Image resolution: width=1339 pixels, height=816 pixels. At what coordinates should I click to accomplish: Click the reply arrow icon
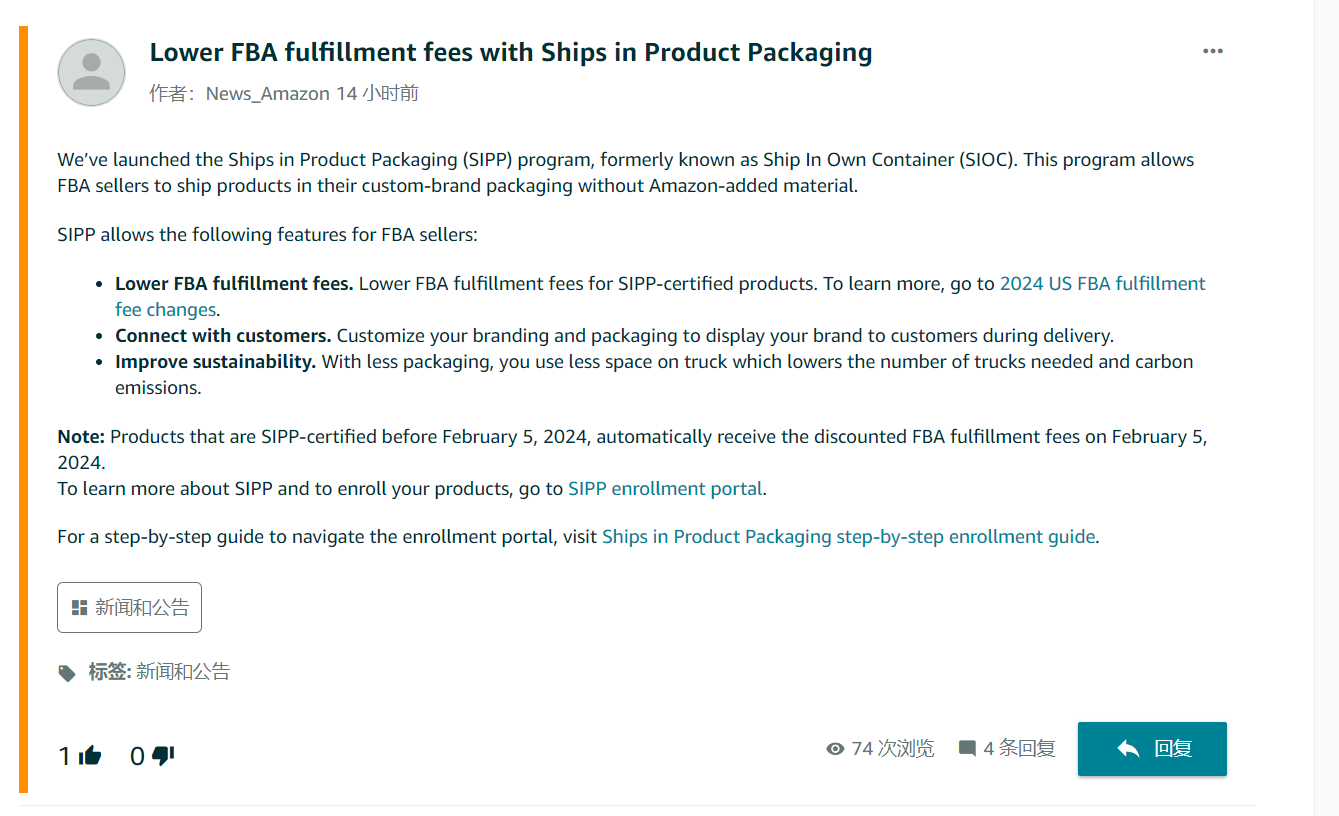pyautogui.click(x=1128, y=749)
